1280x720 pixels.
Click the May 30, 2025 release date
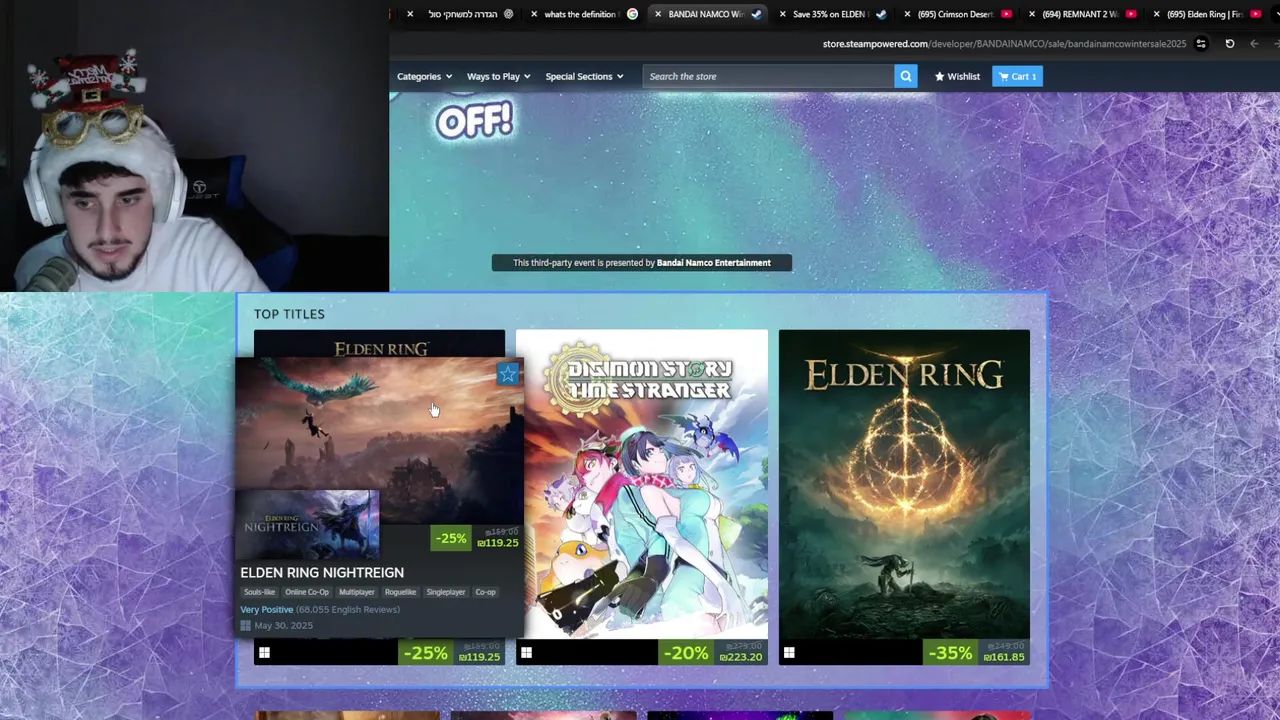click(283, 625)
